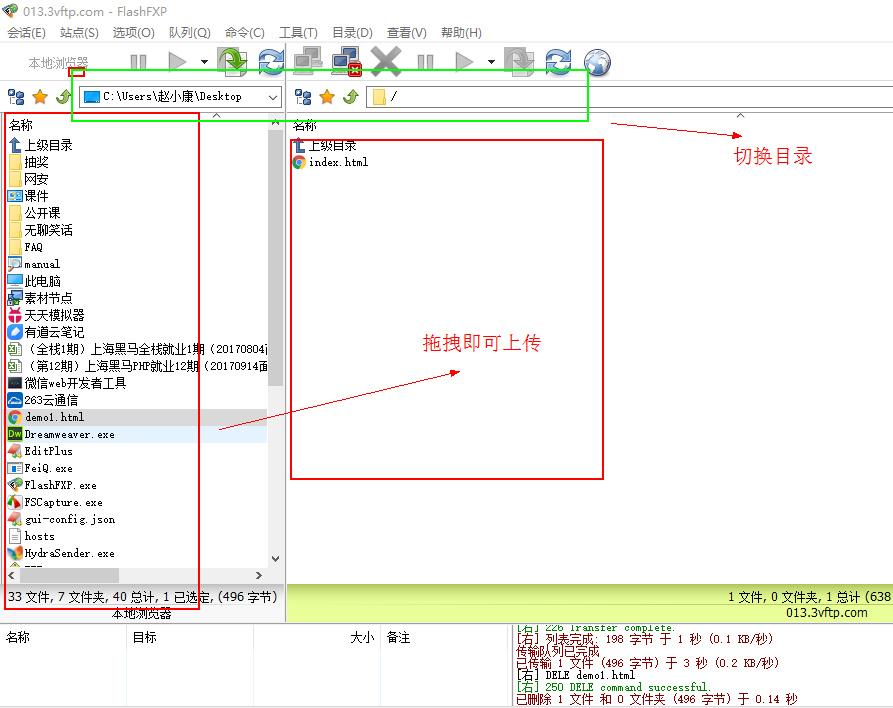Open dropdown arrow beside left play button
This screenshot has height=708, width=893.
(x=204, y=62)
